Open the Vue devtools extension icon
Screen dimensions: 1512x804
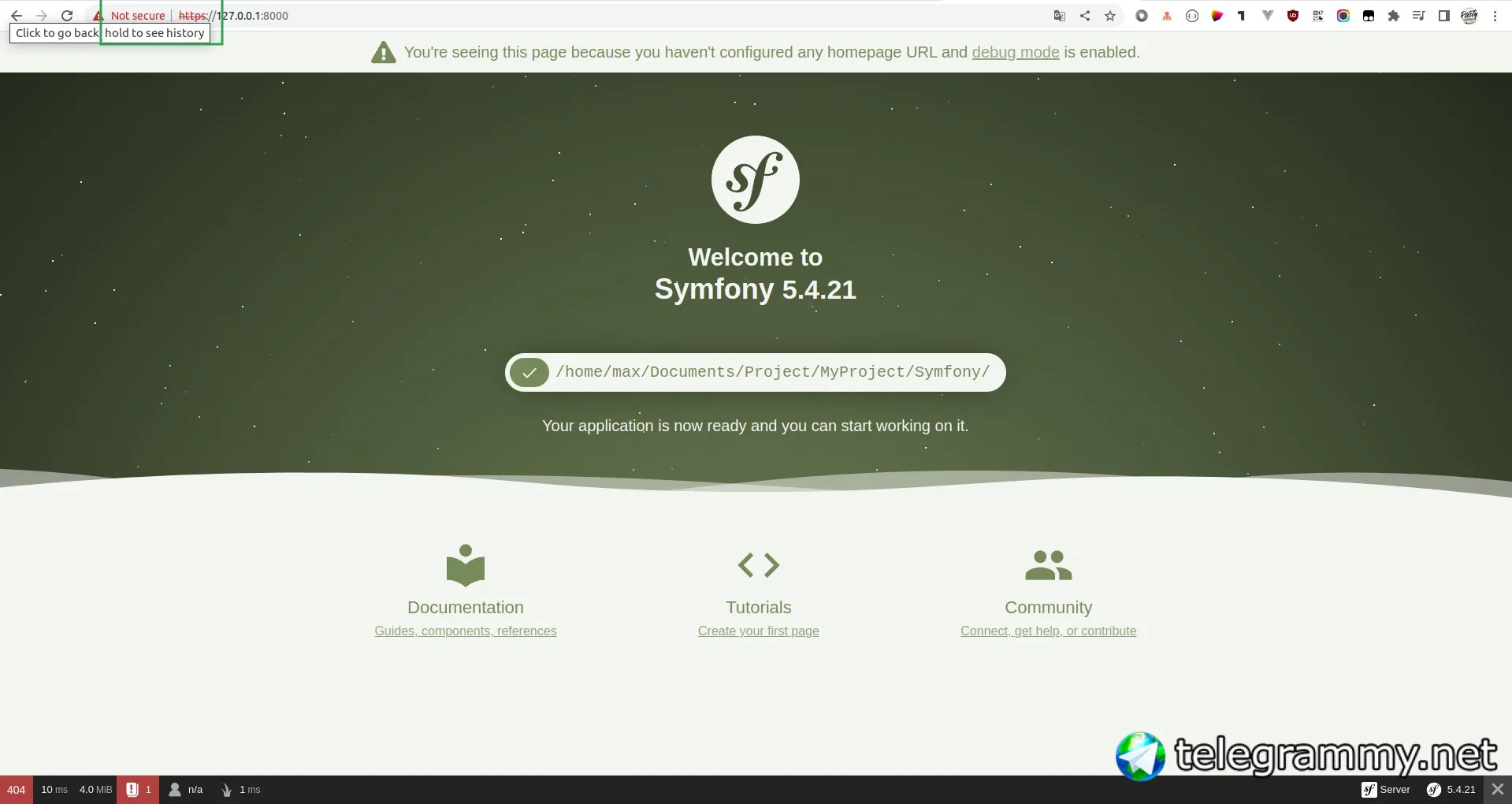point(1268,16)
